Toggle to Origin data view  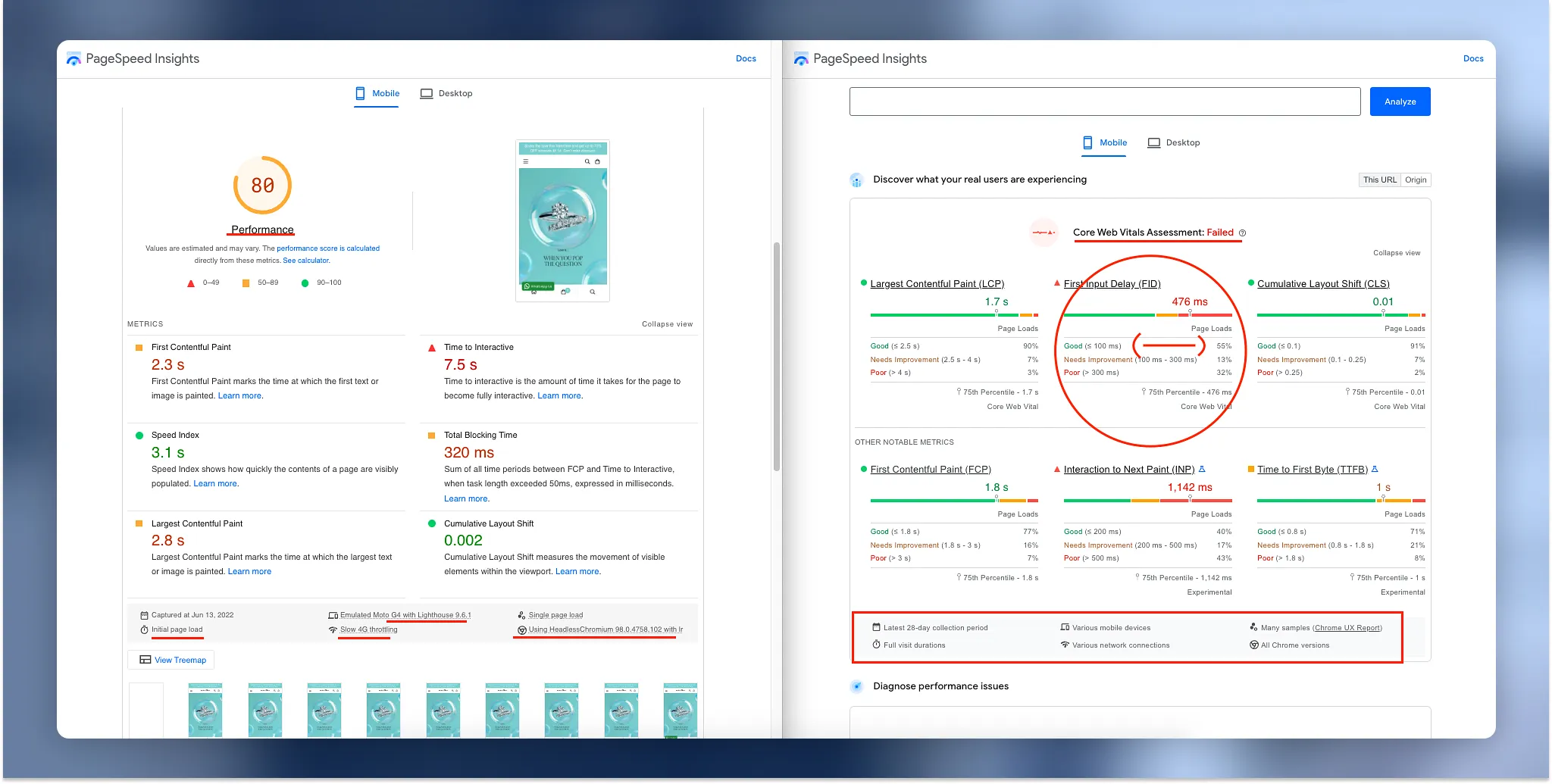click(x=1416, y=180)
